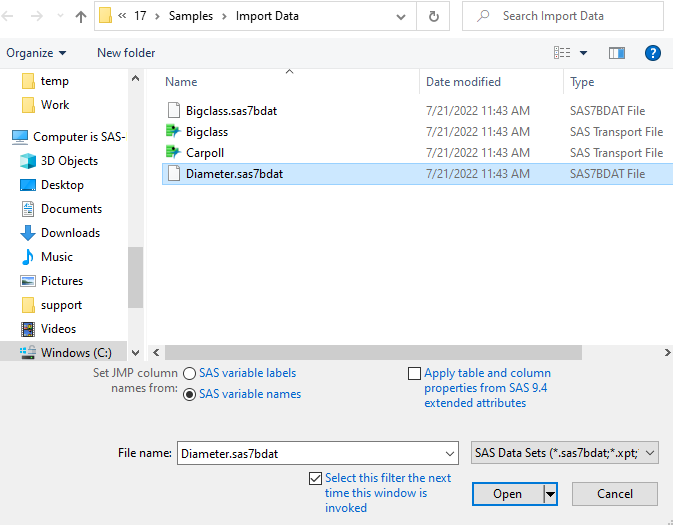Viewport: 673px width, 525px height.
Task: Open the view options dropdown arrow
Action: pyautogui.click(x=583, y=53)
